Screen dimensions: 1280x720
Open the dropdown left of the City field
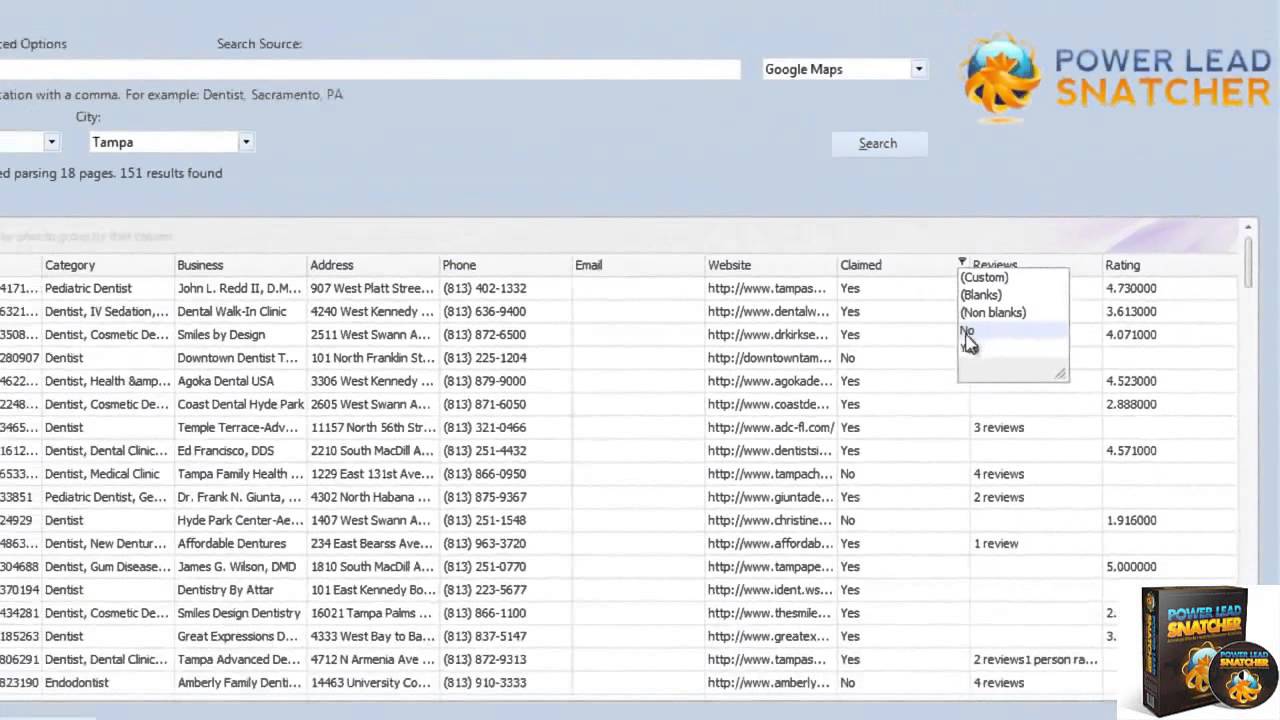tap(51, 142)
